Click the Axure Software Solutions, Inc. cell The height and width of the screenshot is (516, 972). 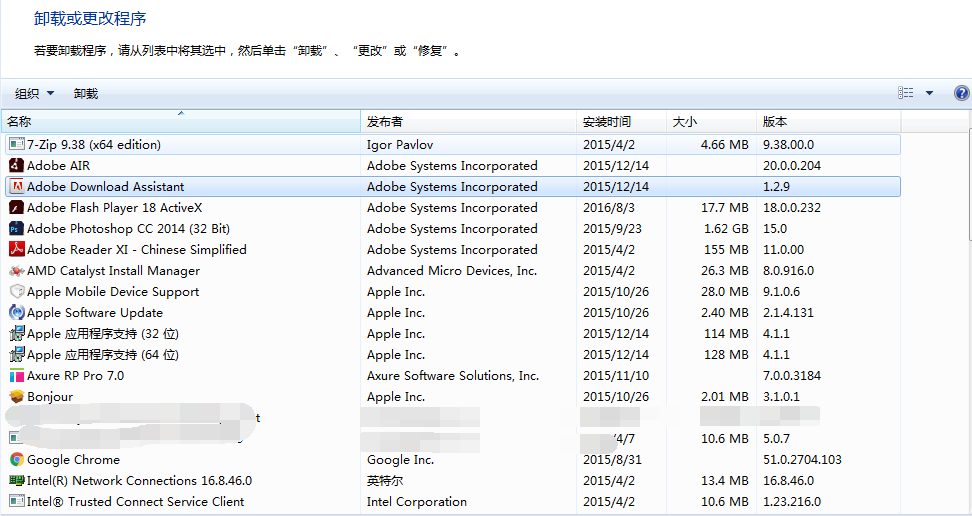point(453,376)
